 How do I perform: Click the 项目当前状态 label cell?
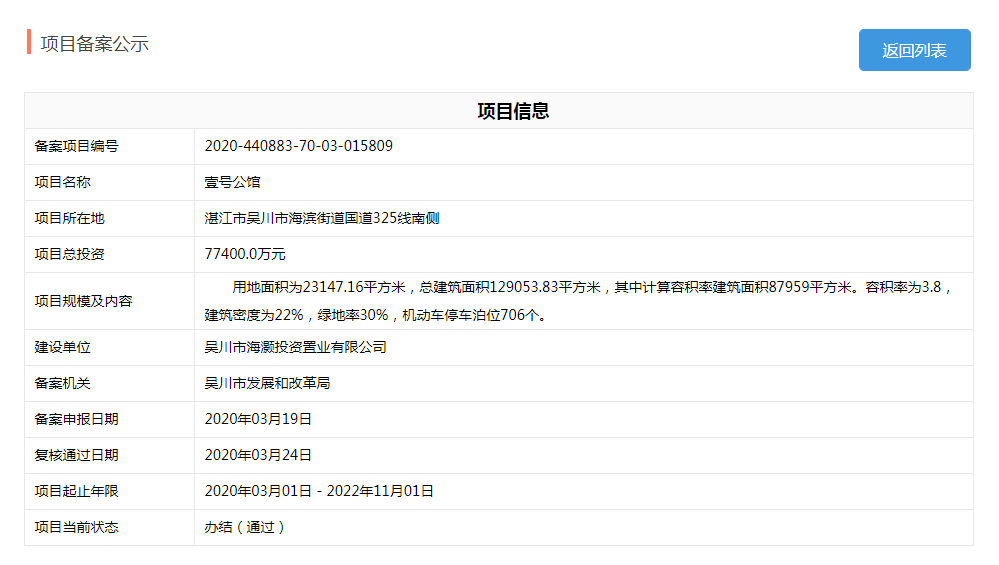tap(110, 527)
